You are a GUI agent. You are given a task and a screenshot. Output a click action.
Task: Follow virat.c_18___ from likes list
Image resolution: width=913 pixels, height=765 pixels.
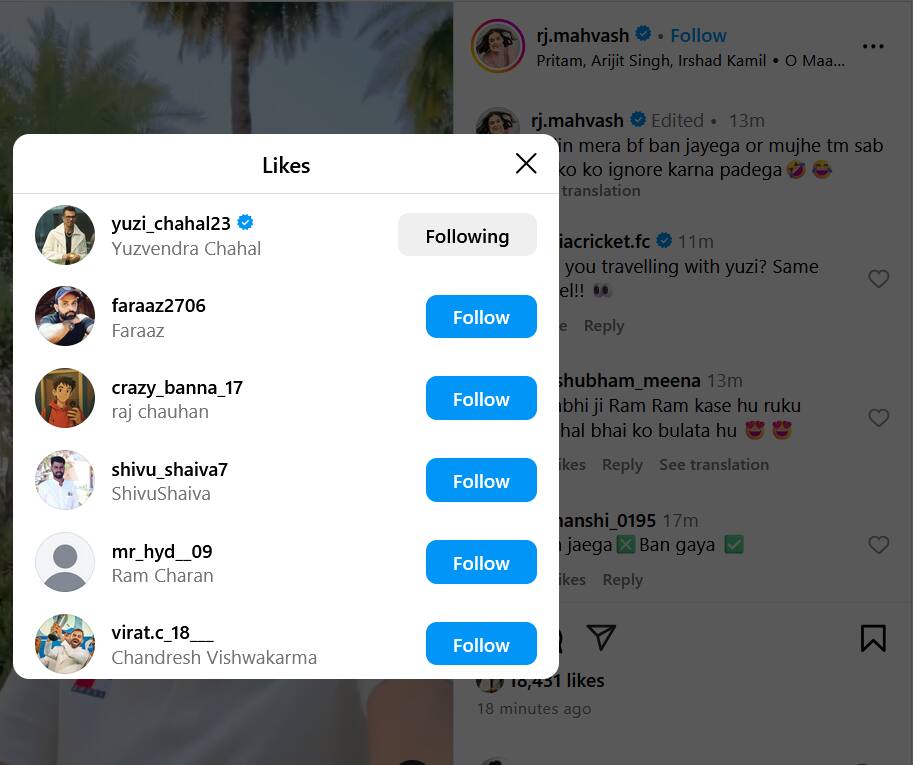pyautogui.click(x=481, y=645)
